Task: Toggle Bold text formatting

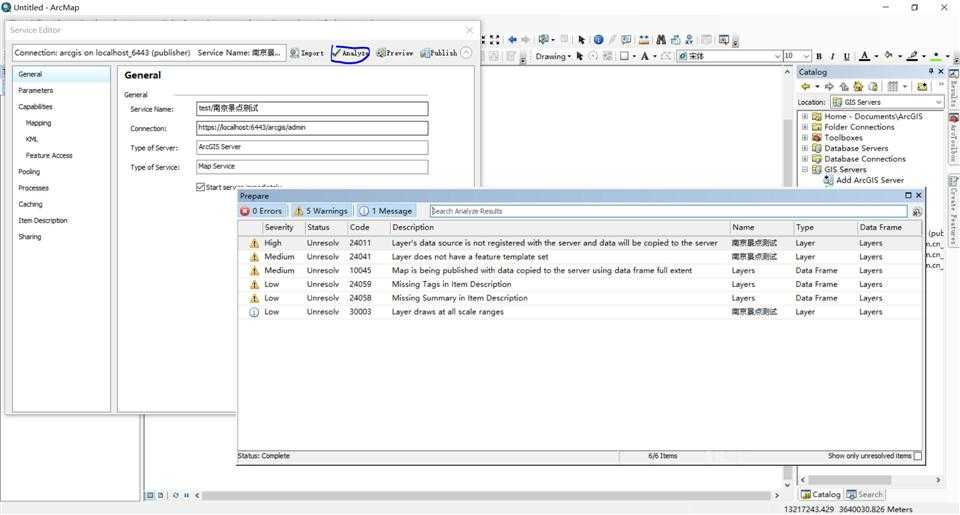Action: pos(819,56)
